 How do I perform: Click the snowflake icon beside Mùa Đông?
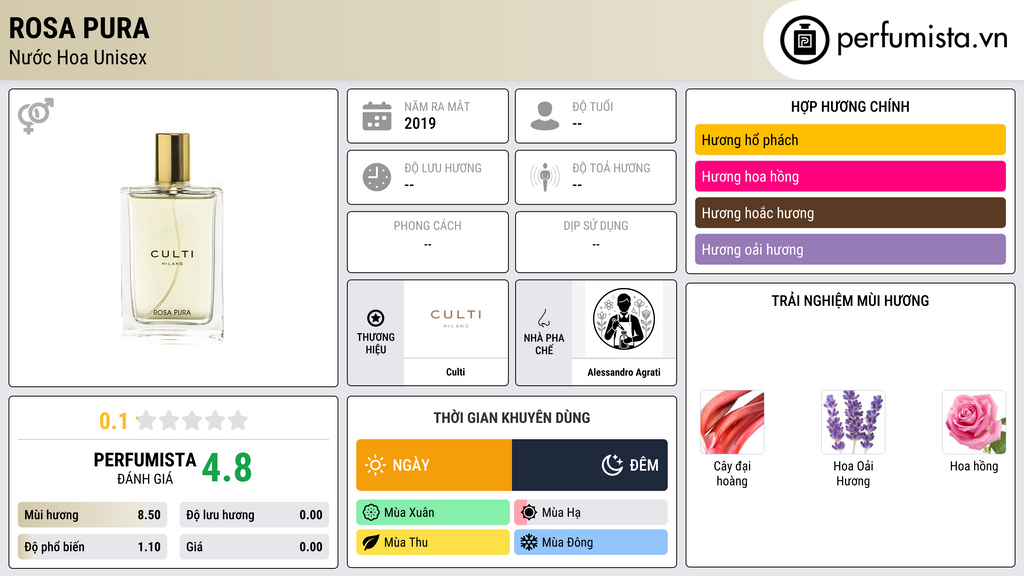529,542
